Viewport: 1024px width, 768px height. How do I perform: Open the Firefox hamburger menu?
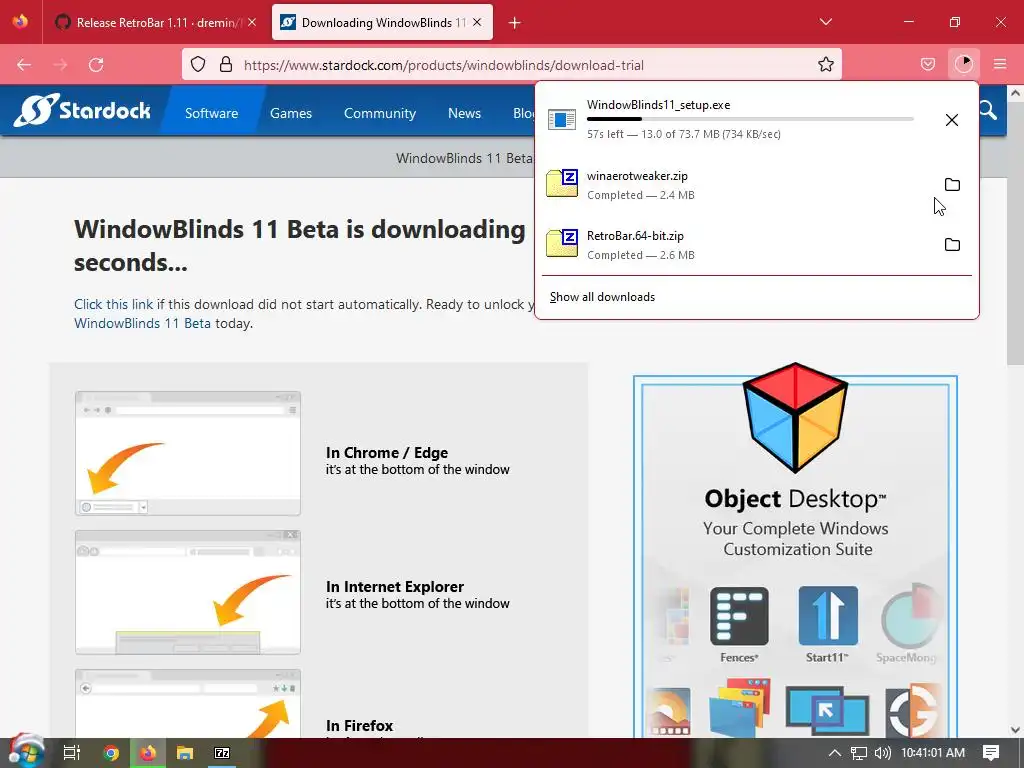[x=999, y=64]
